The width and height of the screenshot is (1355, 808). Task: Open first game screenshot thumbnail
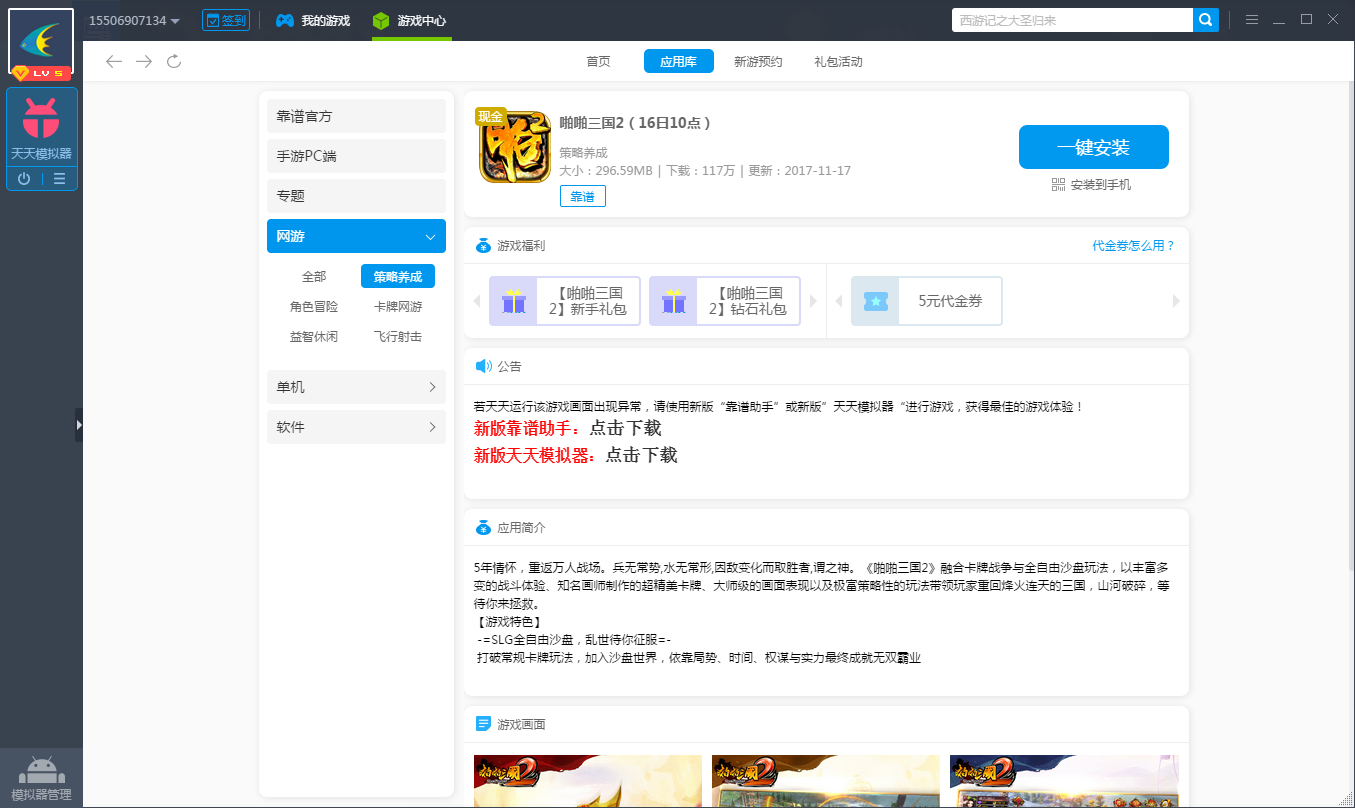[x=588, y=781]
